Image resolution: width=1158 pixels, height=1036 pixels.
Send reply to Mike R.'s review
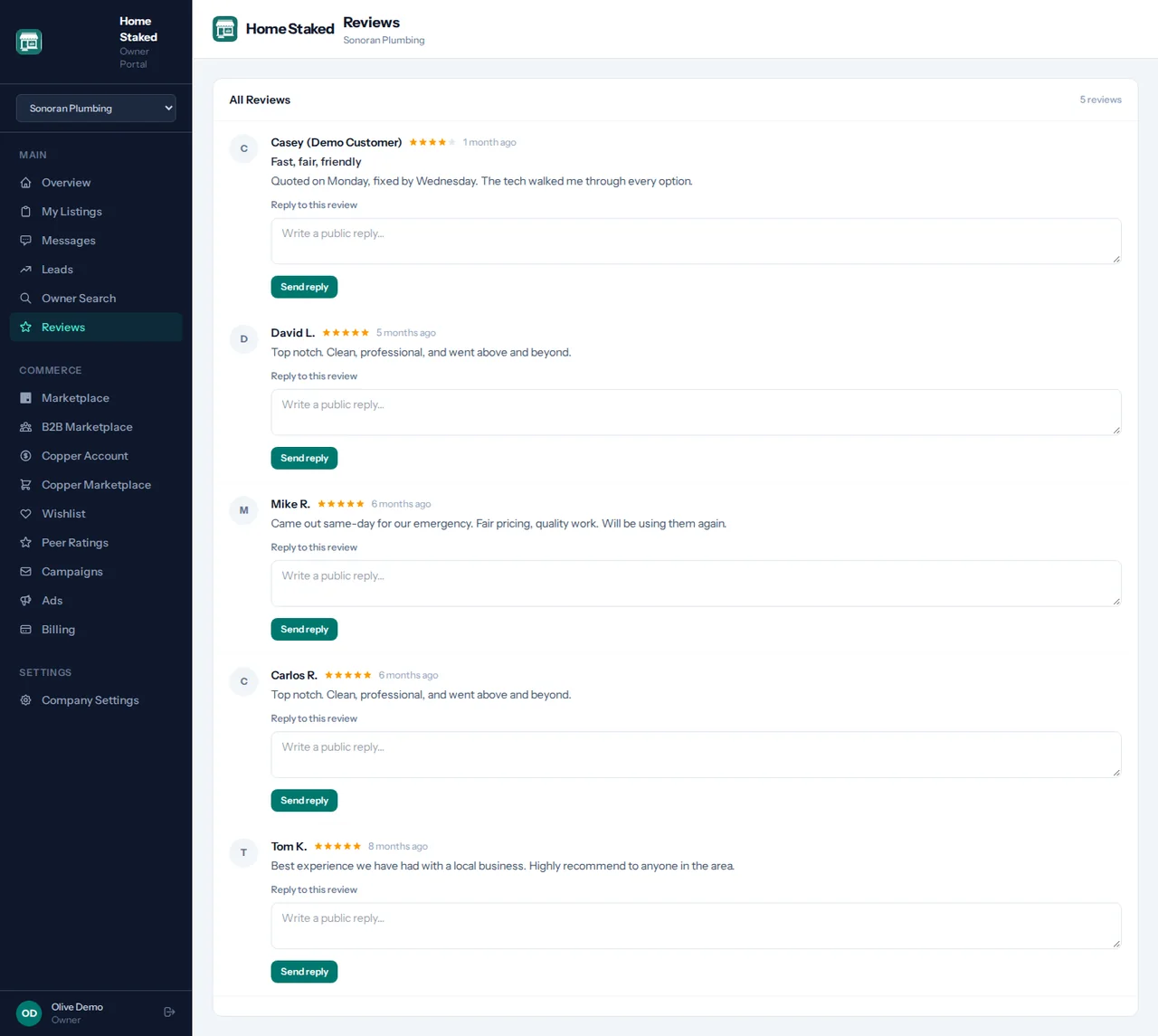coord(304,629)
